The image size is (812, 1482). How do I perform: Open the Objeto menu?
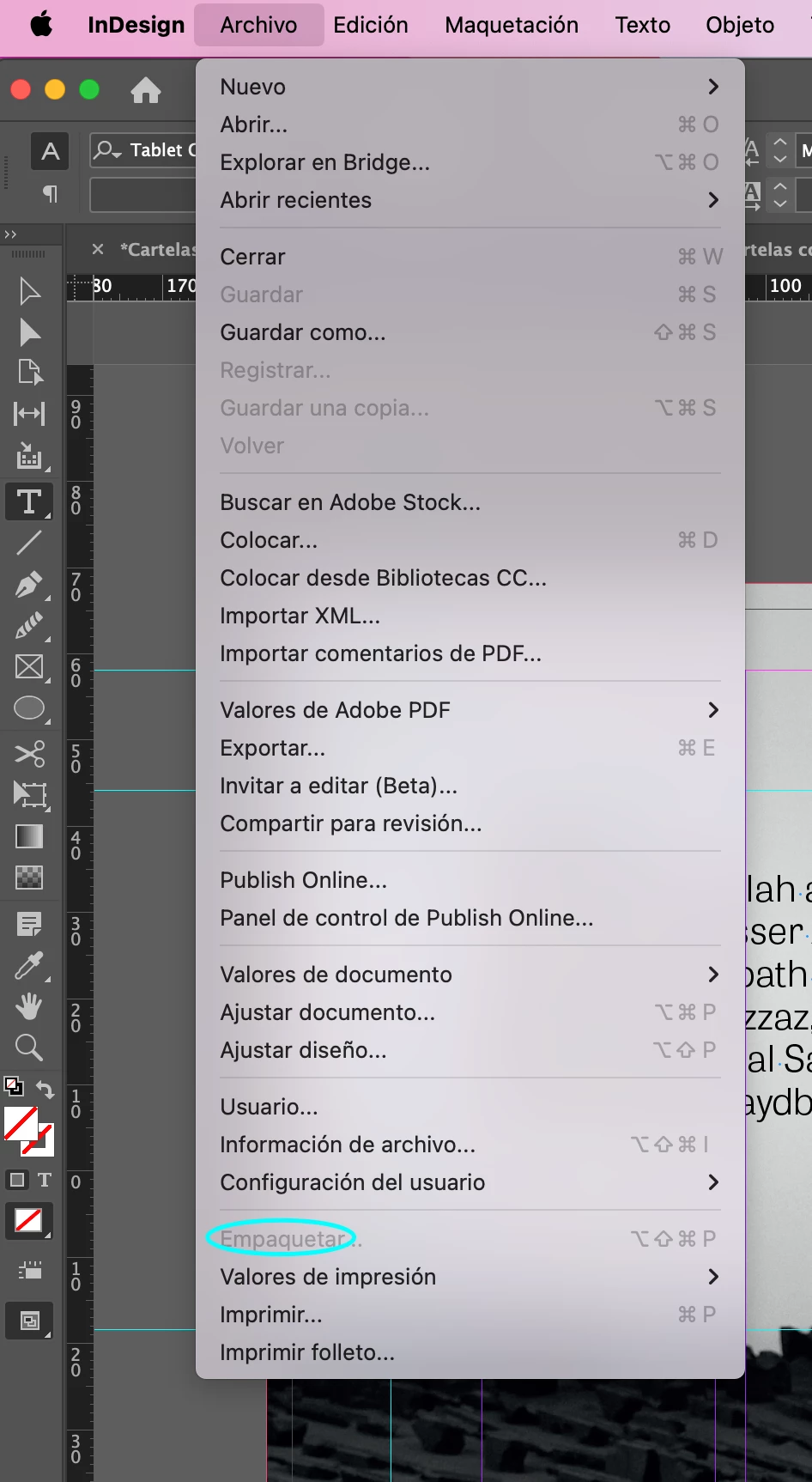pos(740,25)
